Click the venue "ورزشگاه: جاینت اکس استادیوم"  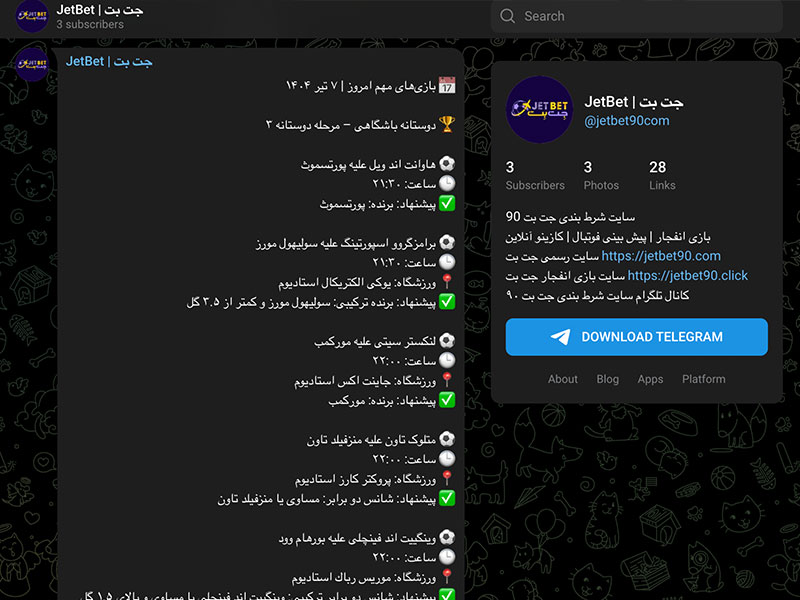pyautogui.click(x=365, y=381)
